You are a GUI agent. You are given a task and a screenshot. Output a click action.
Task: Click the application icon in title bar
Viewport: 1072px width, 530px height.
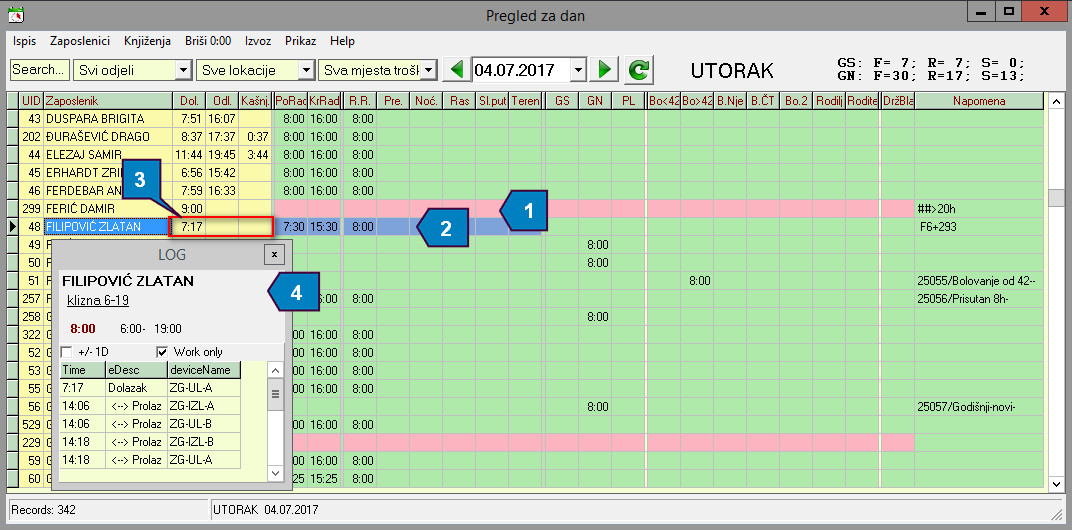click(15, 14)
